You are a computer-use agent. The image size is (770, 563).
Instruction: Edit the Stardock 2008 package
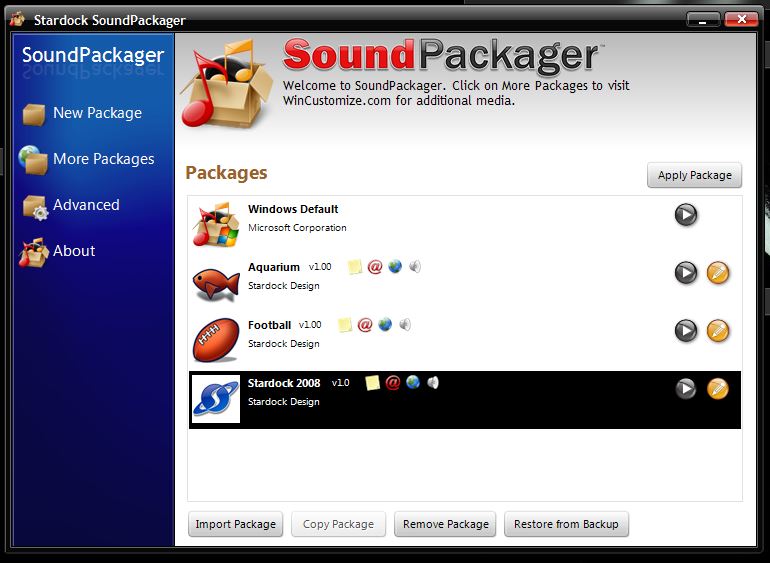click(718, 389)
